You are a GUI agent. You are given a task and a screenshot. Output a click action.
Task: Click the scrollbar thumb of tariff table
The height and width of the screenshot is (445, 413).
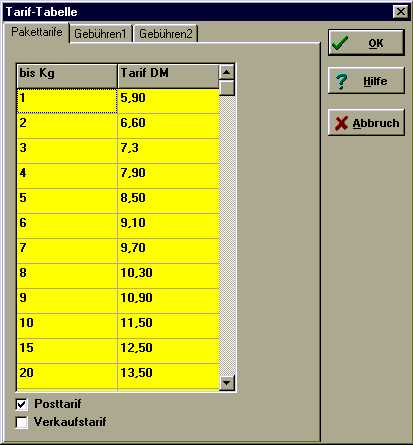227,88
